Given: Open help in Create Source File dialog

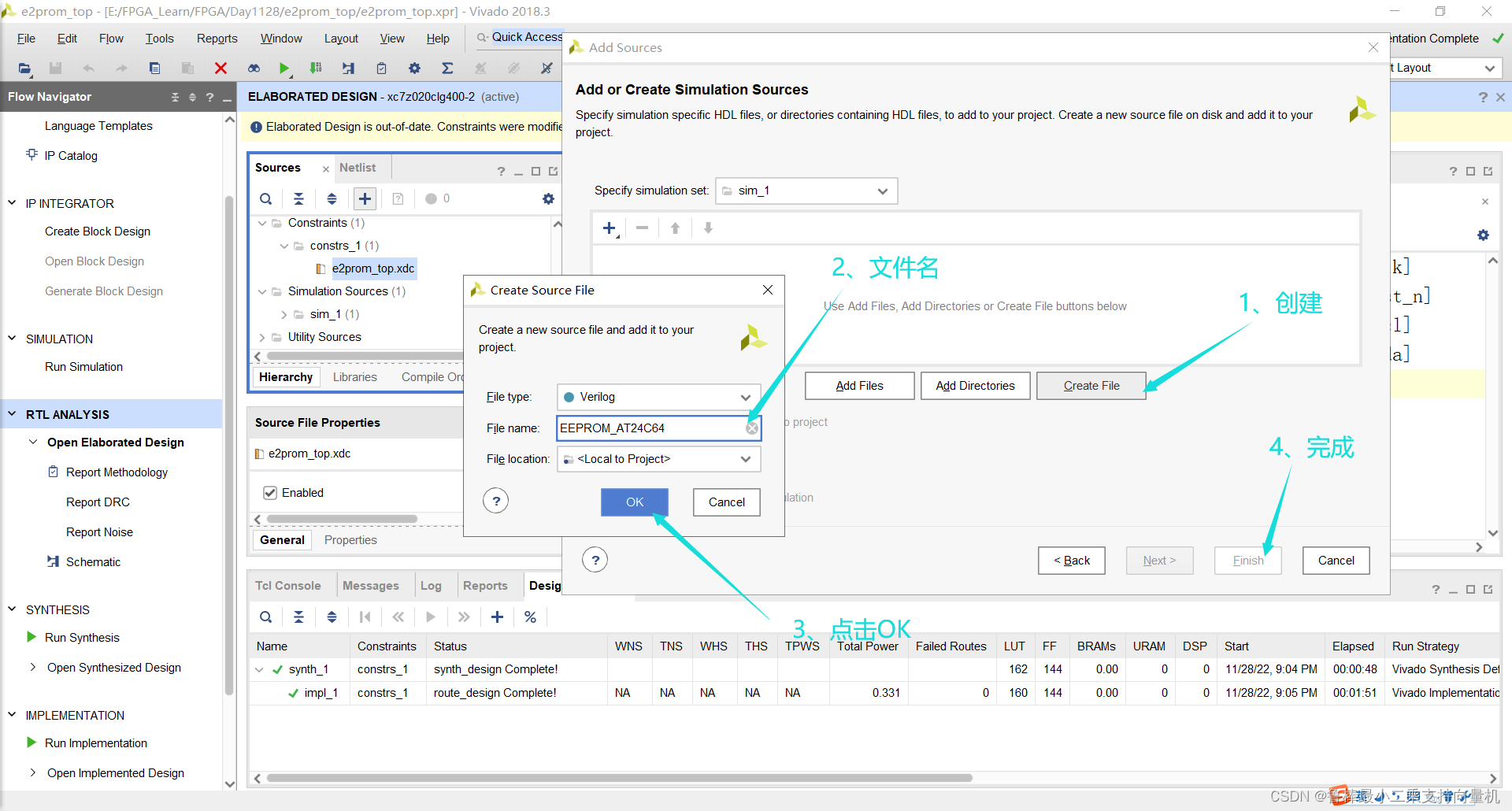Looking at the screenshot, I should click(x=496, y=501).
